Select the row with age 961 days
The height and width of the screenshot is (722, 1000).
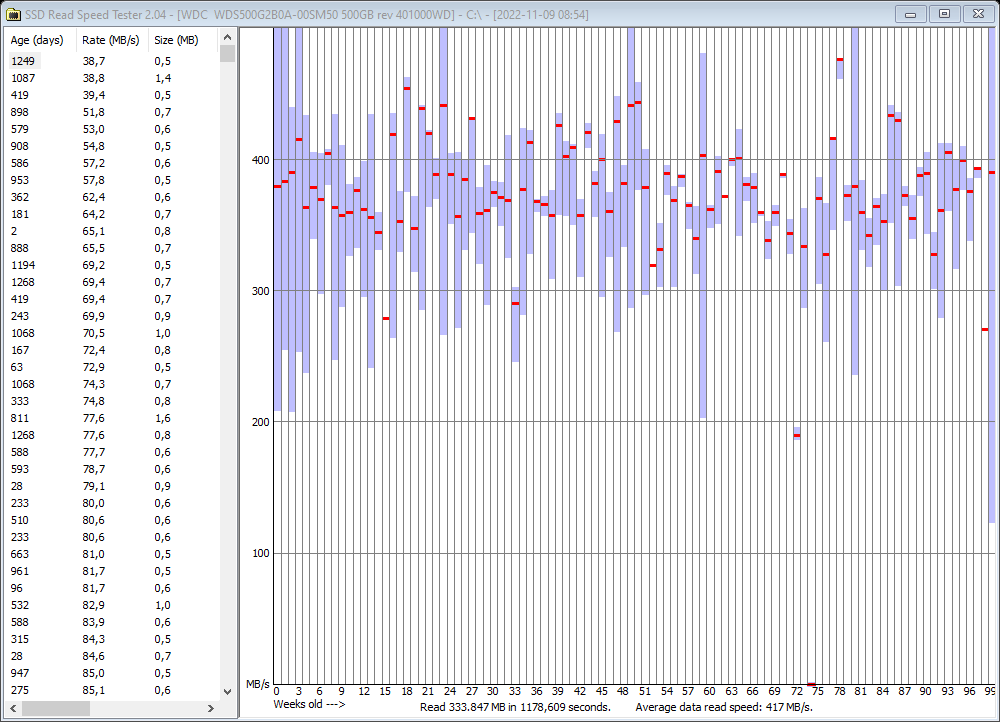[x=112, y=571]
